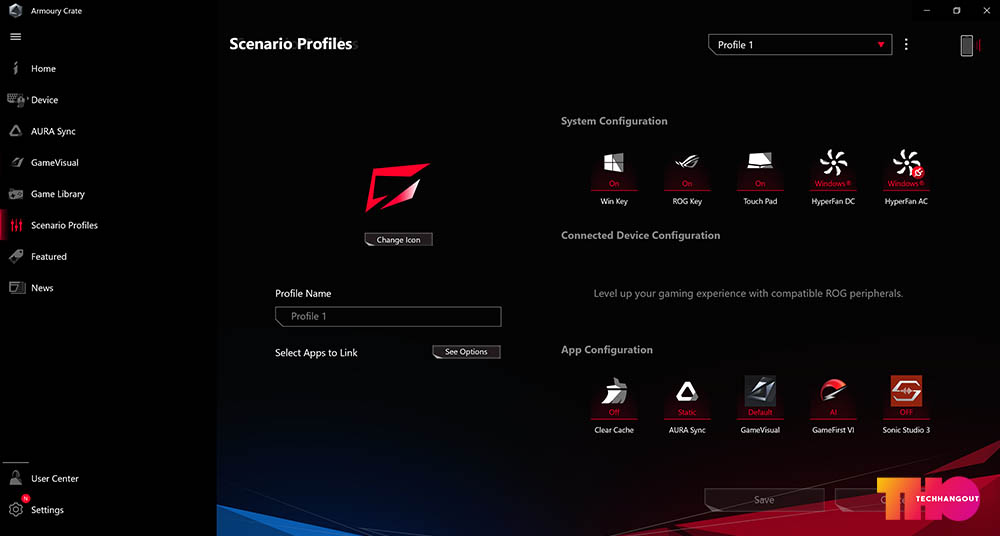
Task: Click the Armoury Crate logo in title bar
Action: point(16,10)
